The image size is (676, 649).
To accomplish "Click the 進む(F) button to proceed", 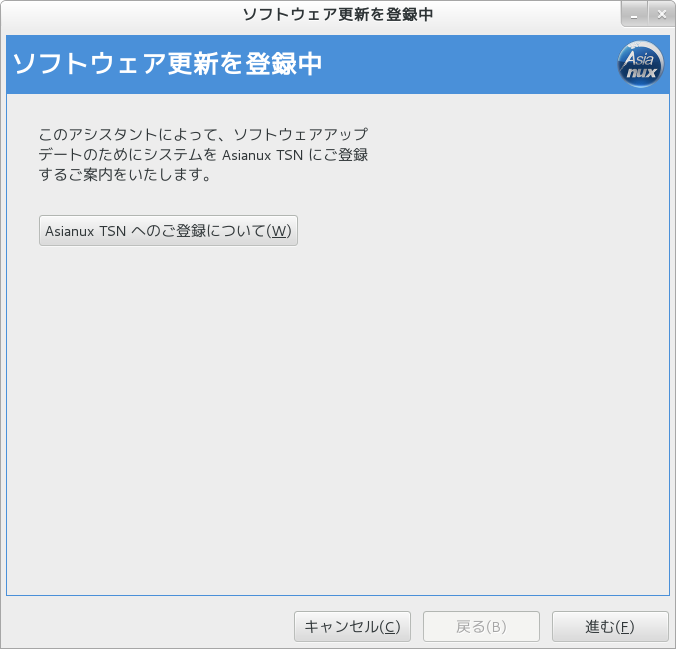I will click(609, 627).
